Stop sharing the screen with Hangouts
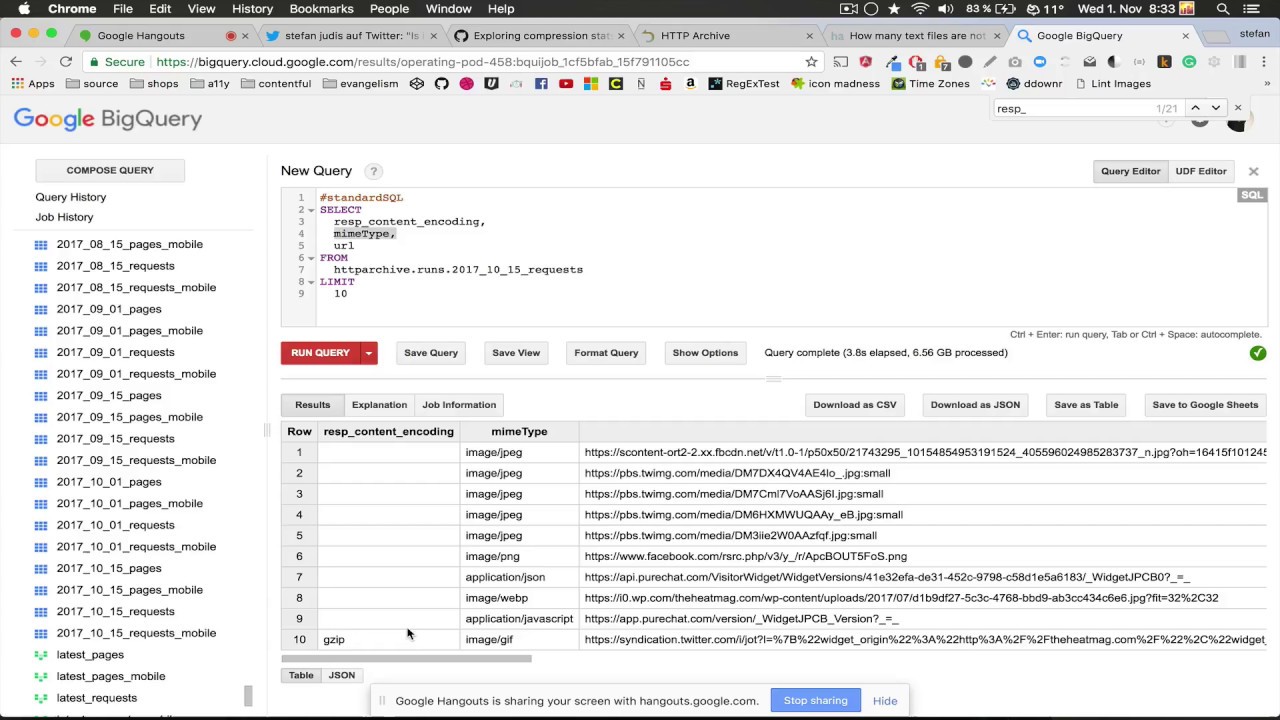The height and width of the screenshot is (720, 1280). pyautogui.click(x=815, y=701)
